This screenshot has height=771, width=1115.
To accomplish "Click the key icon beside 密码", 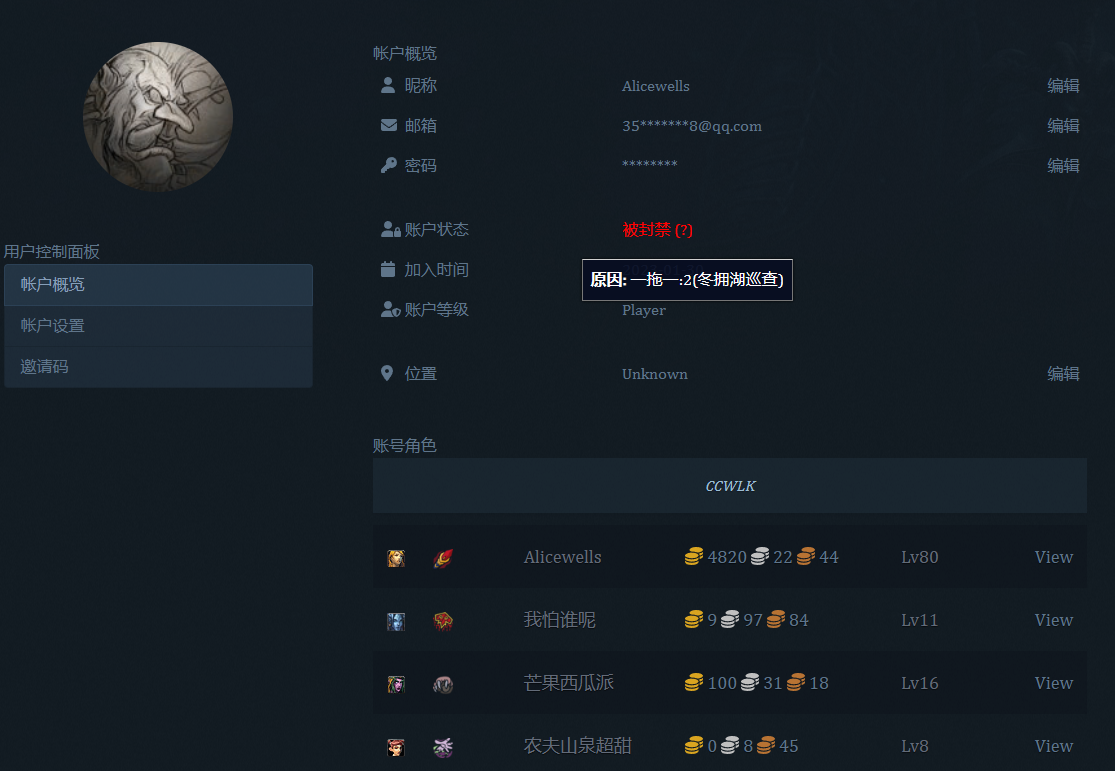I will coord(389,166).
